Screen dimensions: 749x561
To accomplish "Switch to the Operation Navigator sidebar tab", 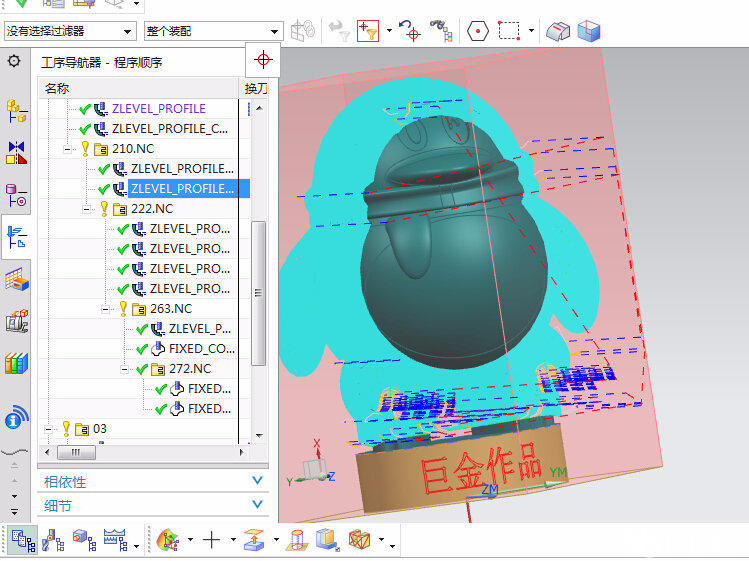I will pyautogui.click(x=16, y=237).
